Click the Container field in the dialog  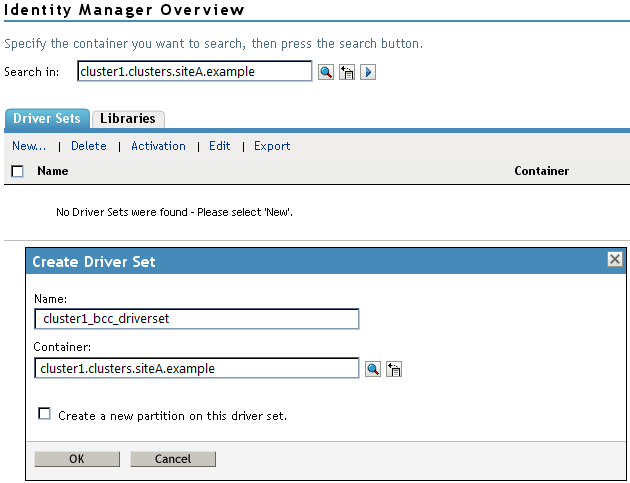(196, 369)
